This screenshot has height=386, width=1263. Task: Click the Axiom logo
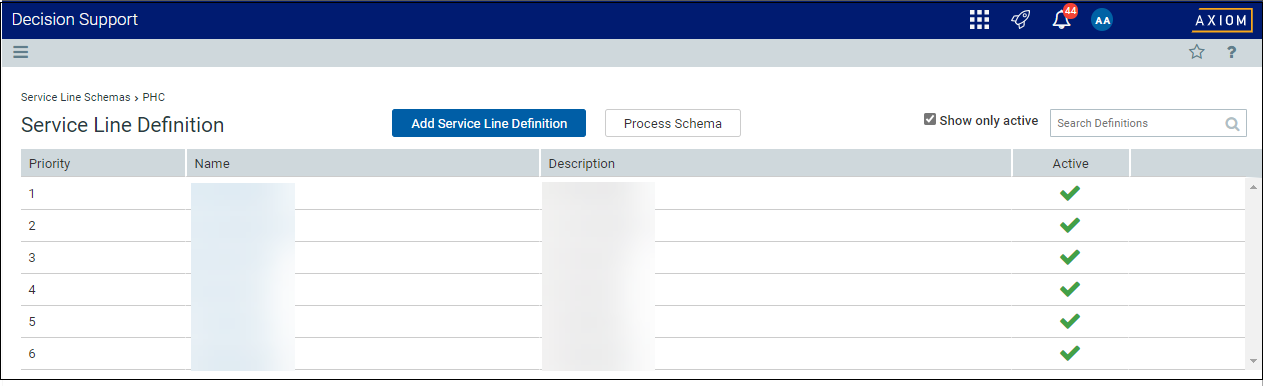(x=1222, y=20)
